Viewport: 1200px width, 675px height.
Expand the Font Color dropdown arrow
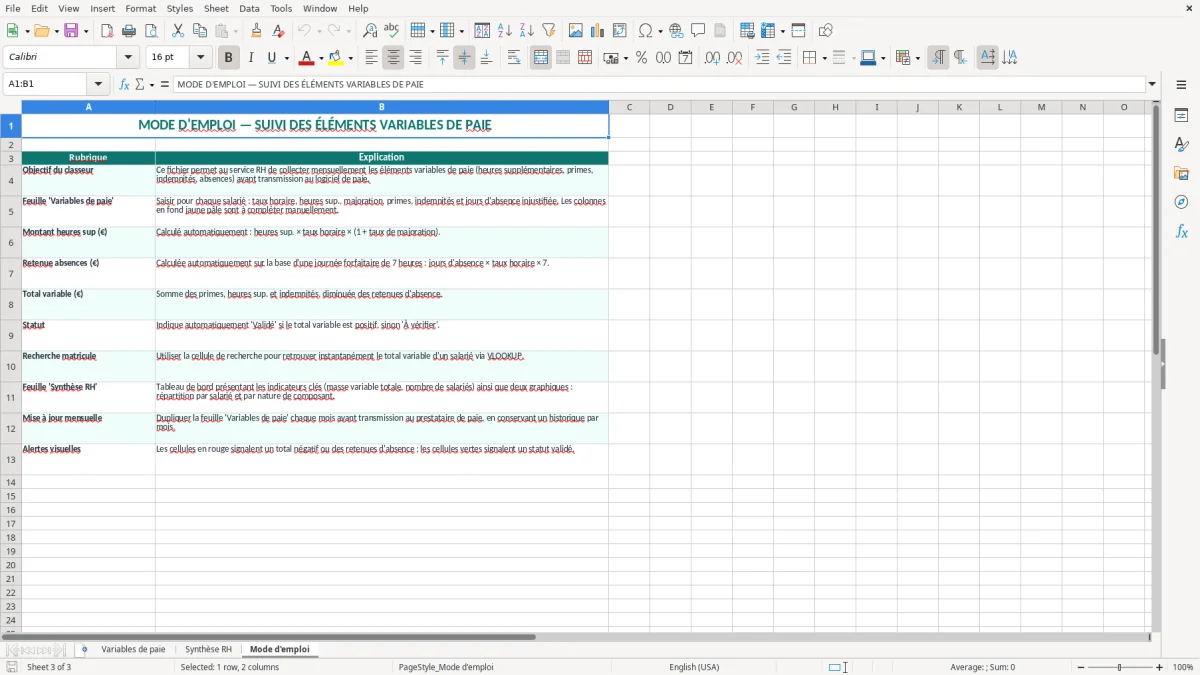pos(321,58)
